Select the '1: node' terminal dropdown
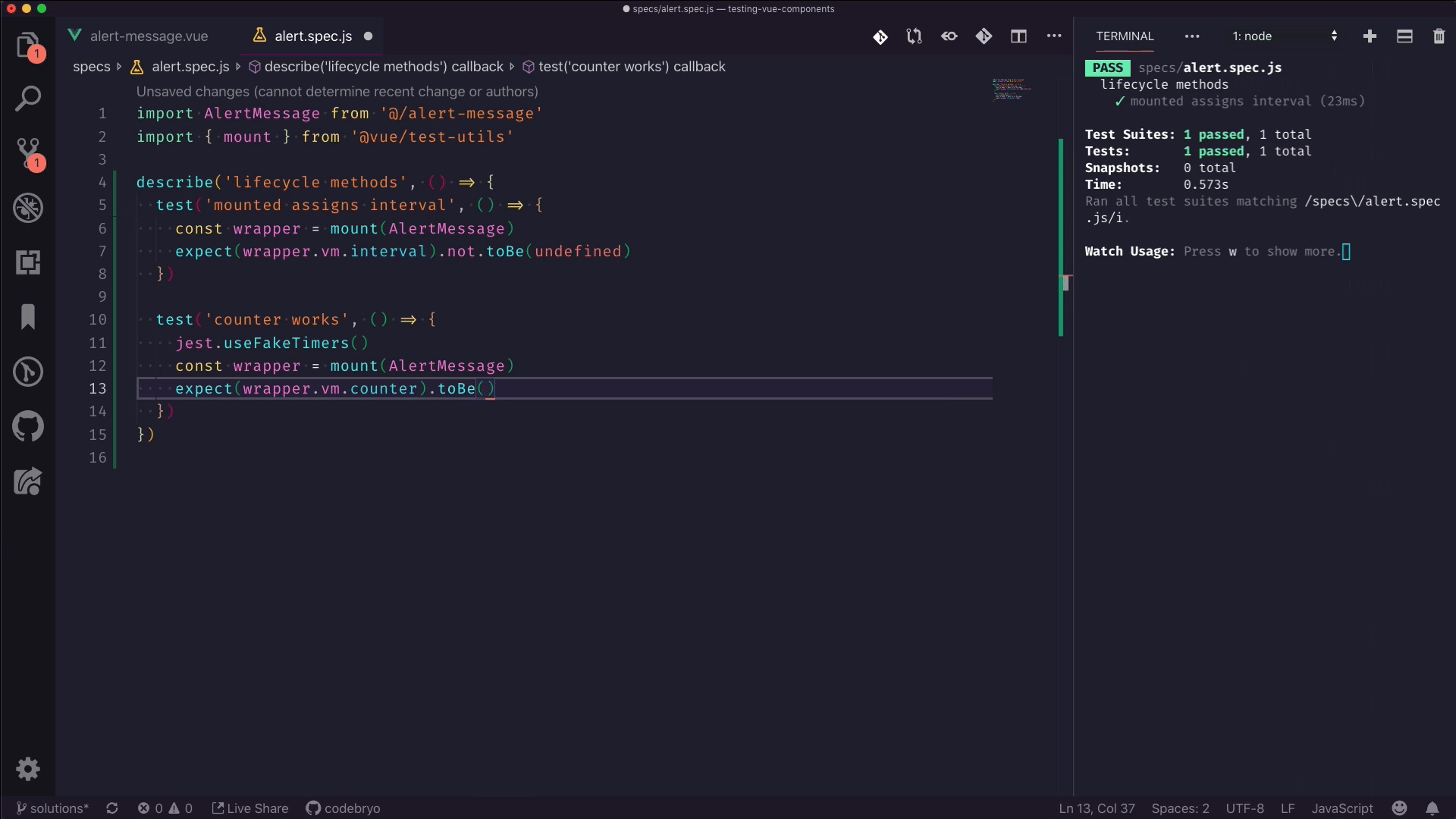This screenshot has width=1456, height=819. click(x=1285, y=36)
